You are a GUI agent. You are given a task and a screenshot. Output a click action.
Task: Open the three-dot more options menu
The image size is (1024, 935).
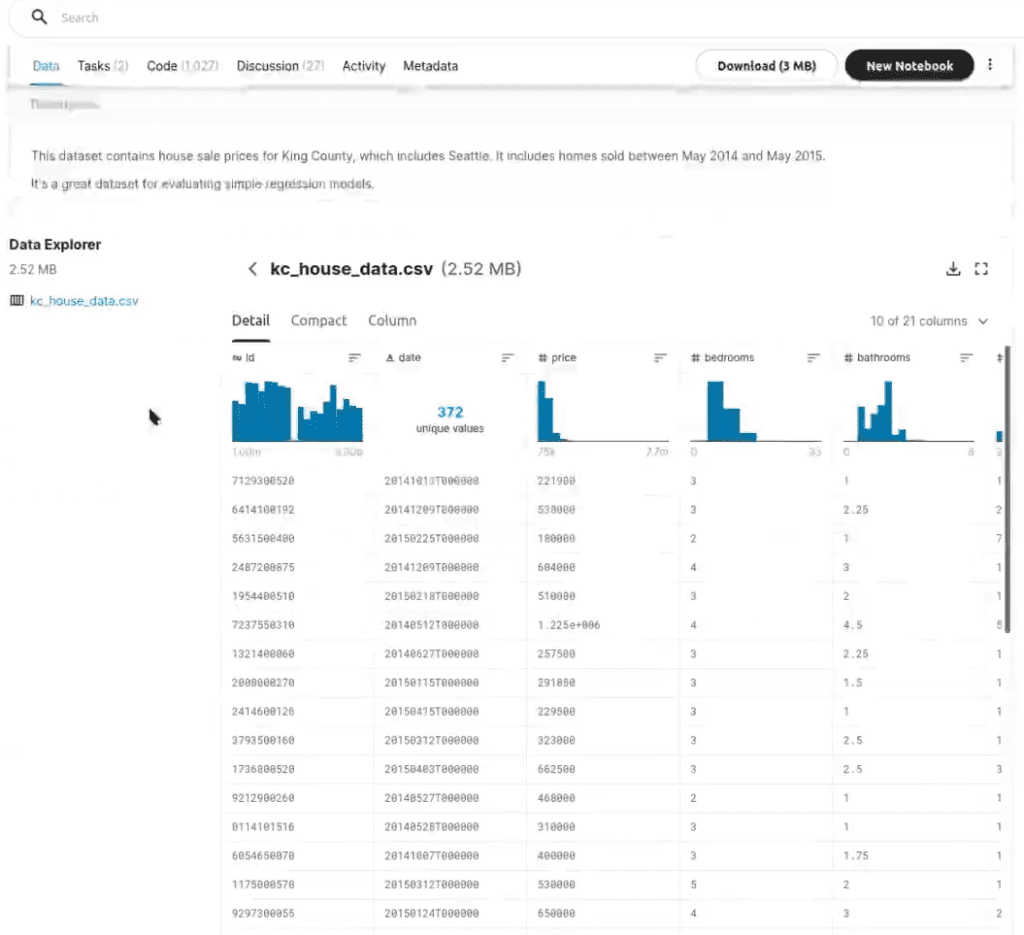coord(990,65)
